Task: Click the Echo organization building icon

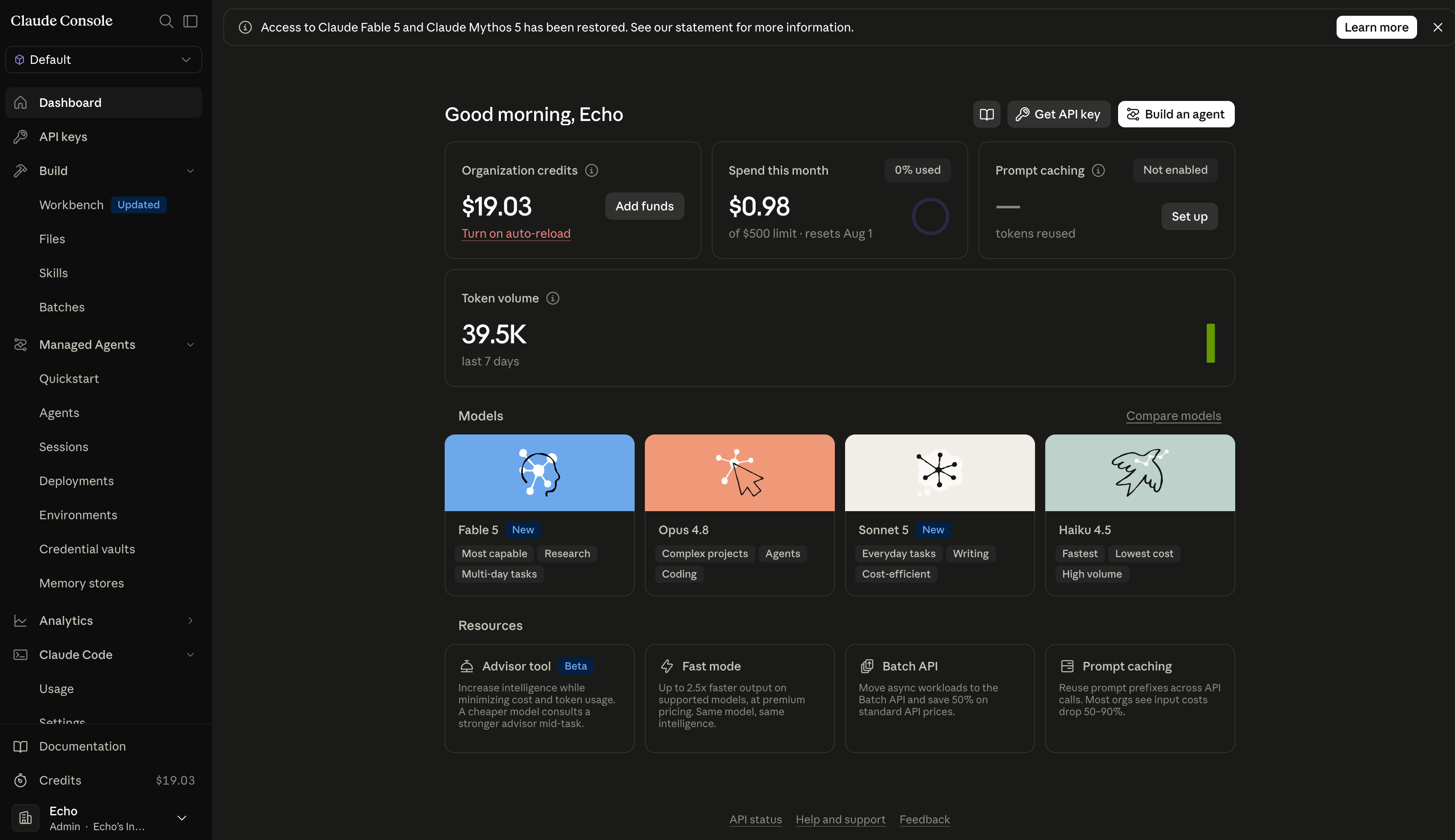Action: [26, 817]
